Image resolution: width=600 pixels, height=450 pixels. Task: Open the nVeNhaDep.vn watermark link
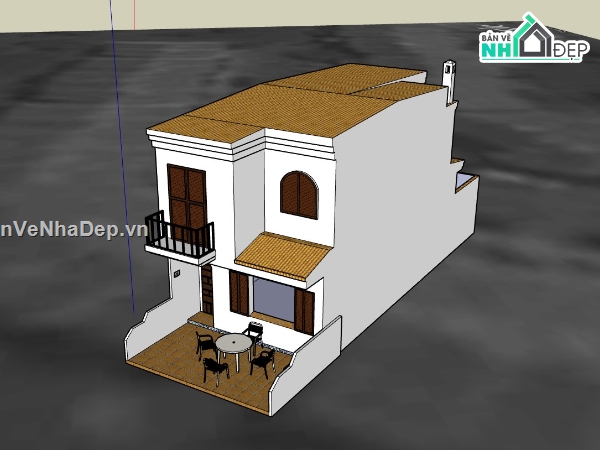[x=72, y=229]
